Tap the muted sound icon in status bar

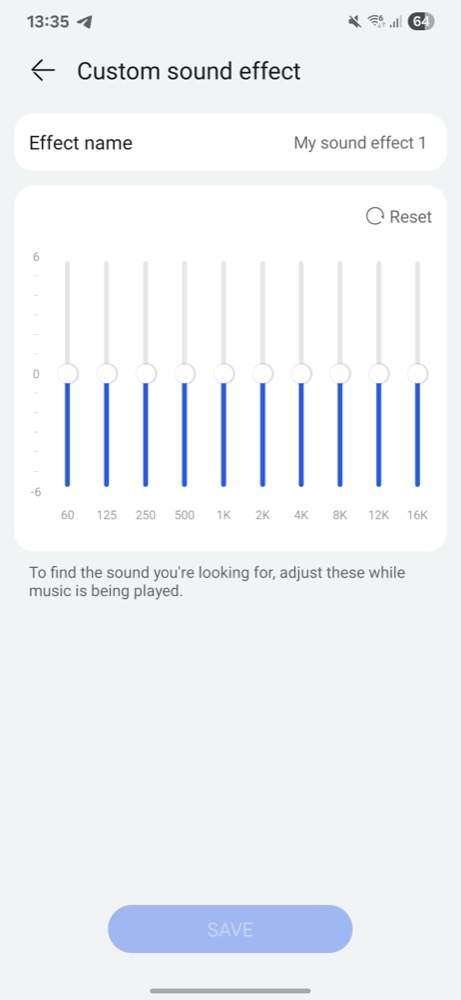(355, 22)
